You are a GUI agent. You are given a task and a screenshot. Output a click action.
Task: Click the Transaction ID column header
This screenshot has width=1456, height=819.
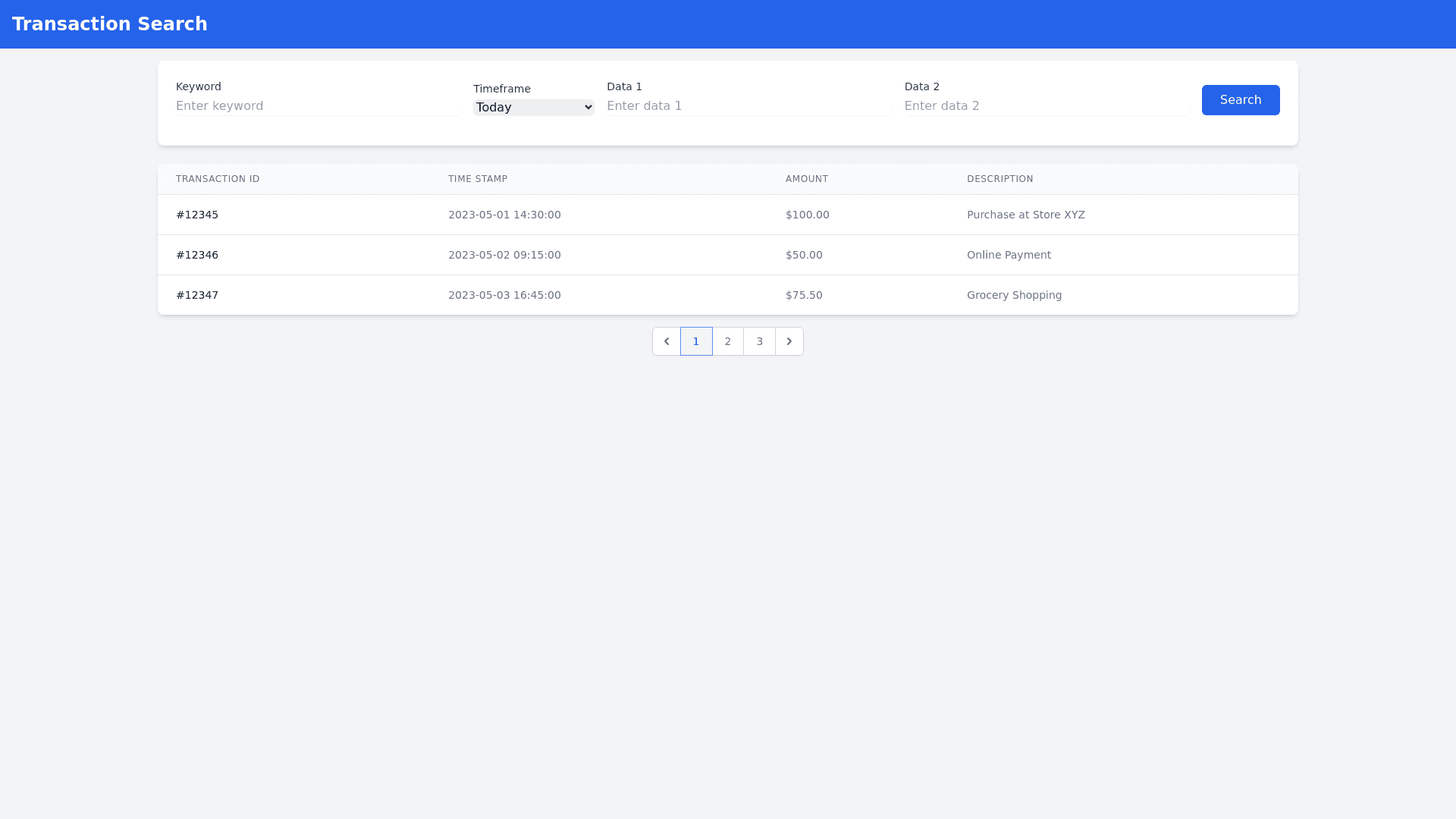[218, 179]
